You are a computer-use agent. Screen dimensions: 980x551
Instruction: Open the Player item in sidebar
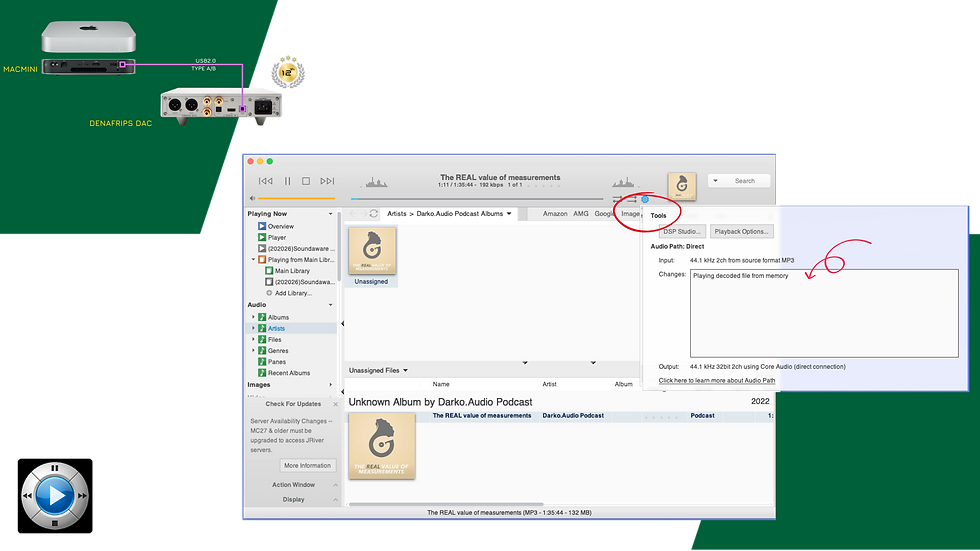277,238
